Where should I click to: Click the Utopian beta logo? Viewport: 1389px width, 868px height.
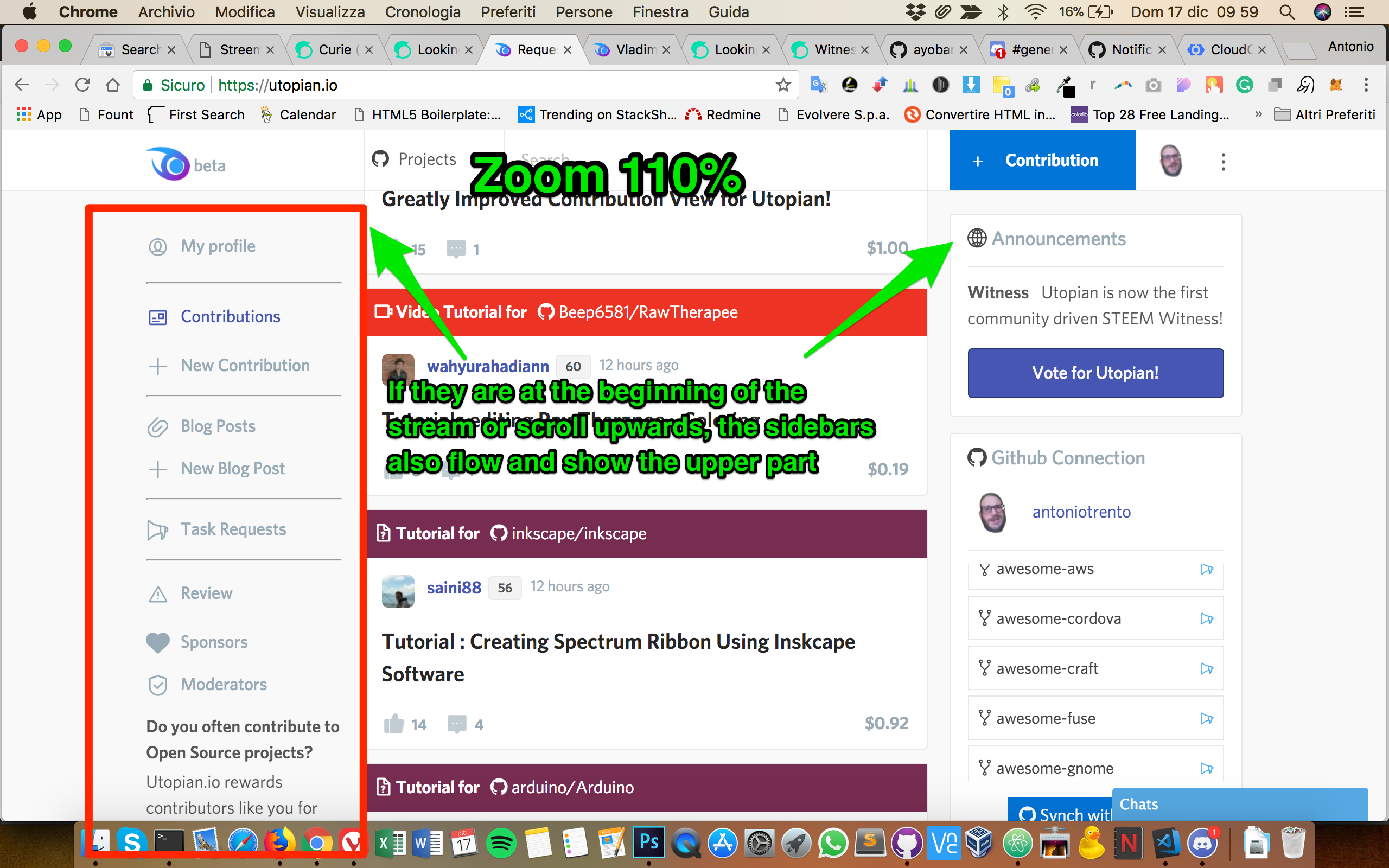pyautogui.click(x=186, y=164)
